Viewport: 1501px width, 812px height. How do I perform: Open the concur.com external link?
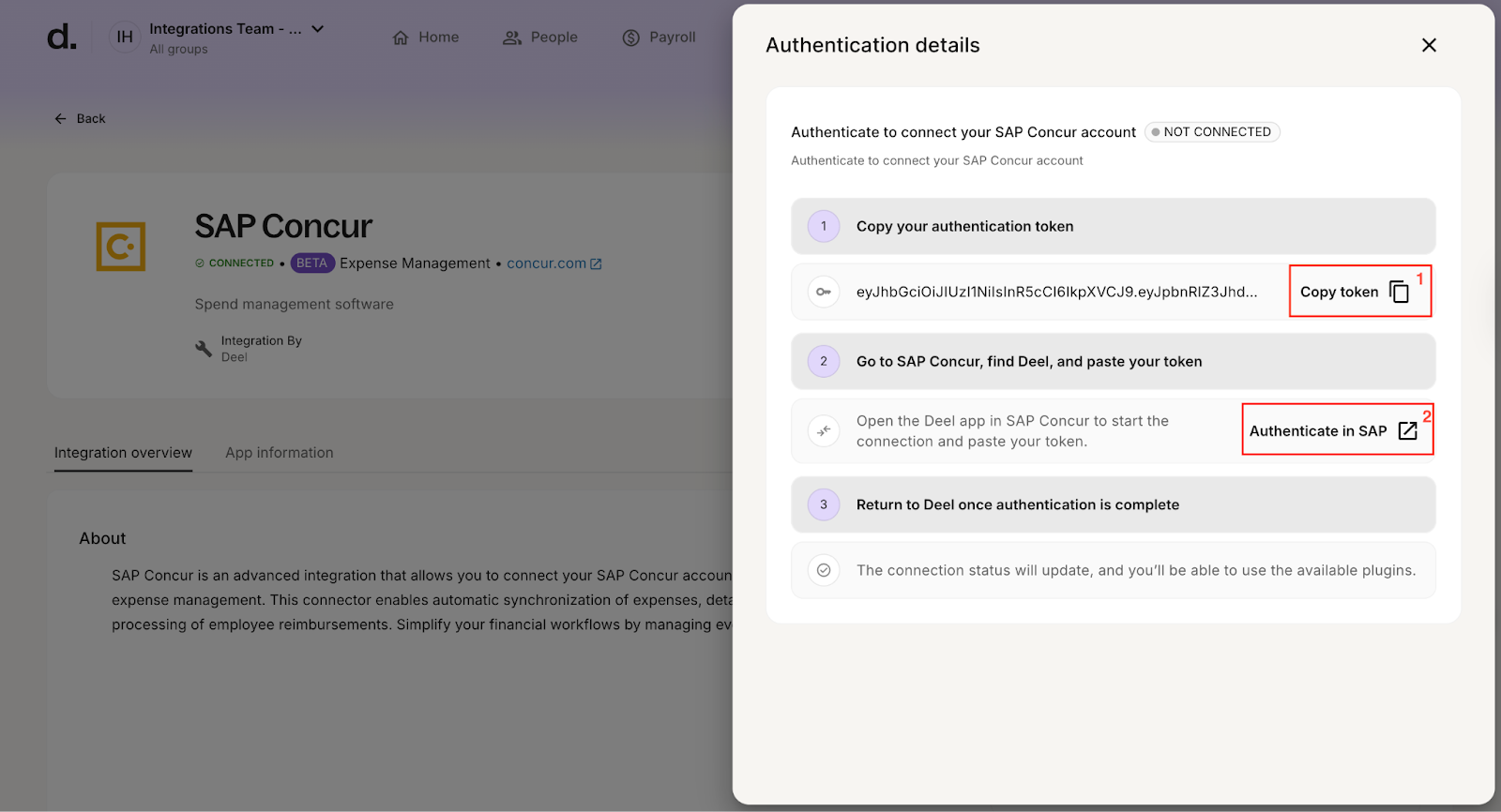coord(553,263)
